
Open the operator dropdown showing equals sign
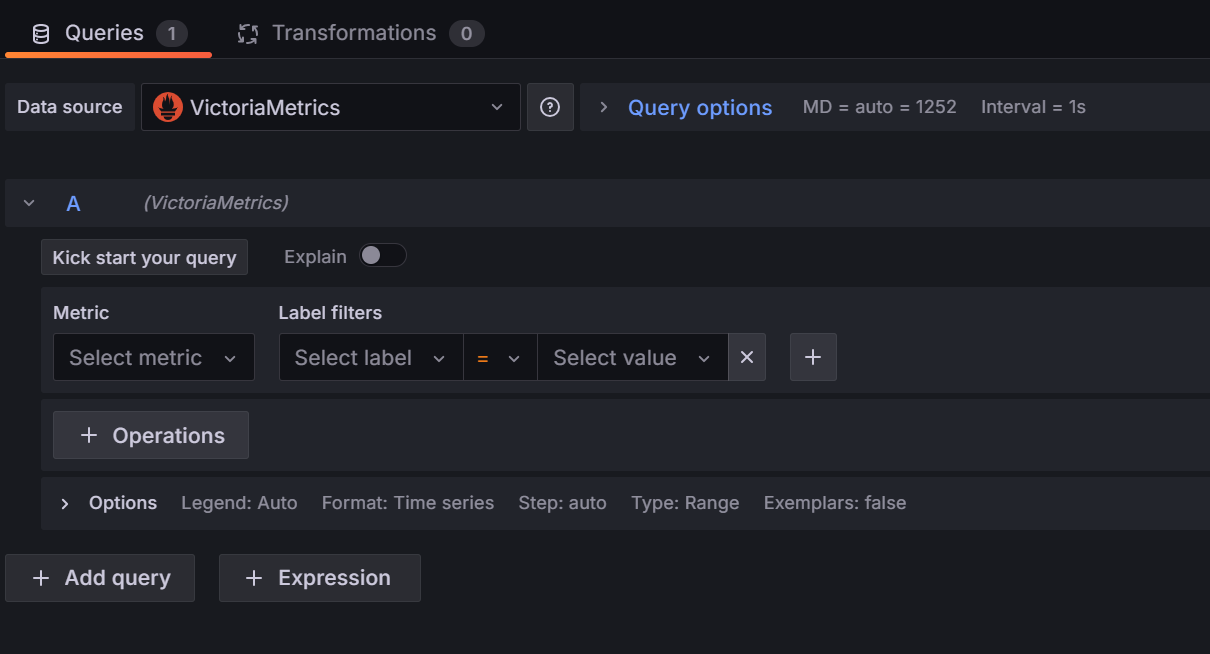coord(499,357)
